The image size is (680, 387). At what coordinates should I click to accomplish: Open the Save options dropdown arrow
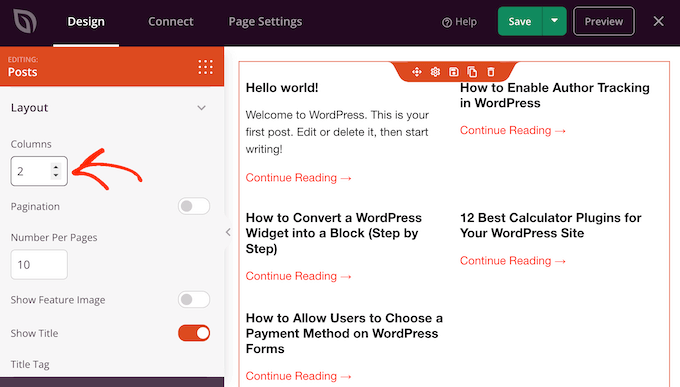click(554, 21)
